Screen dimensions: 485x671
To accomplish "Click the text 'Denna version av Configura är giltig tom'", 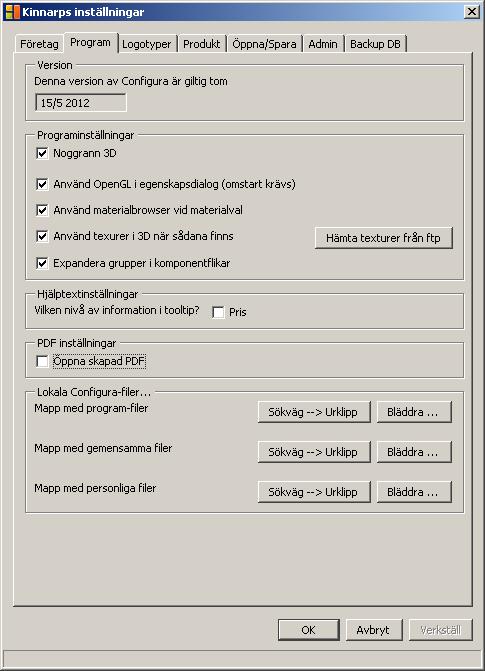I will 131,81.
